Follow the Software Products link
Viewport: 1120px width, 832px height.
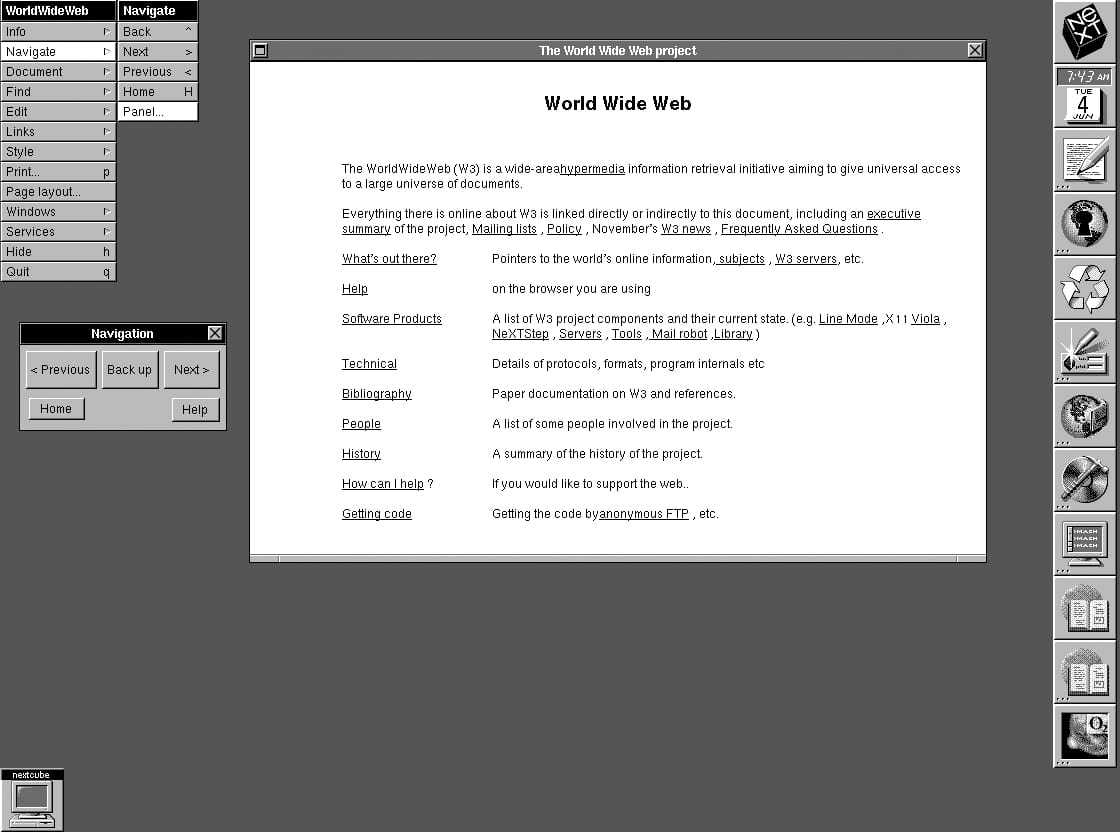[x=391, y=319]
